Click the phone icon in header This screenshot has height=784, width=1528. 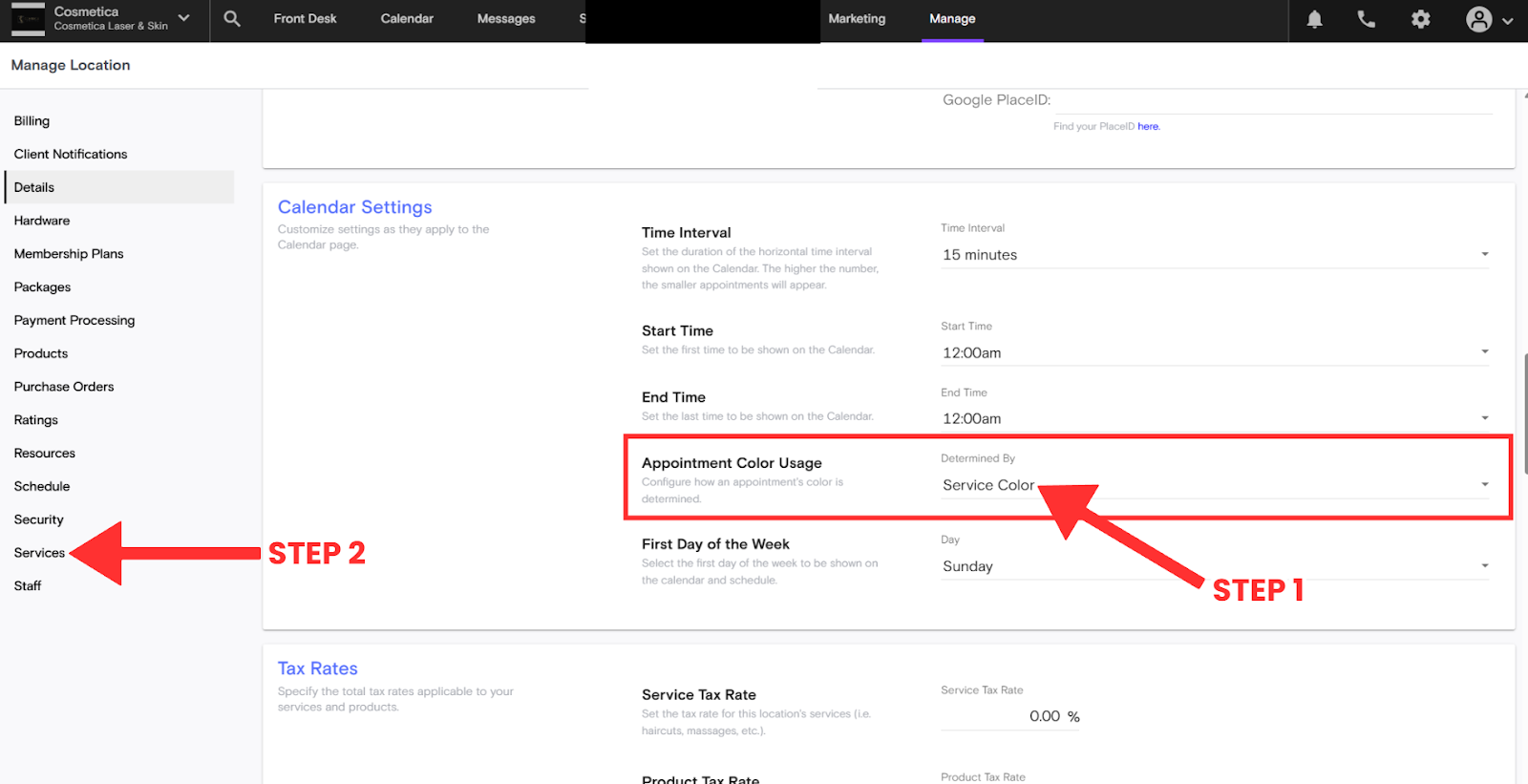1367,19
